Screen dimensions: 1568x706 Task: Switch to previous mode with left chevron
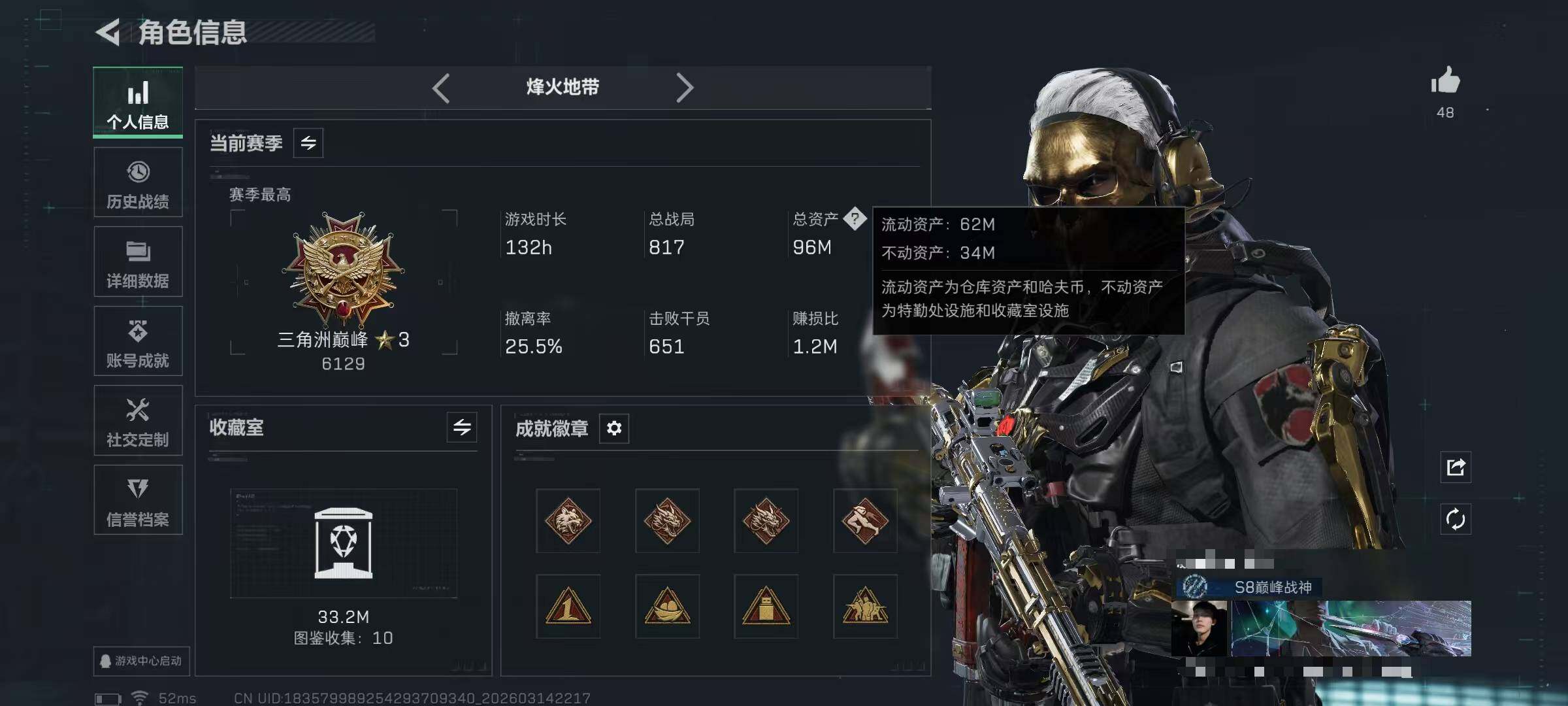click(x=441, y=88)
